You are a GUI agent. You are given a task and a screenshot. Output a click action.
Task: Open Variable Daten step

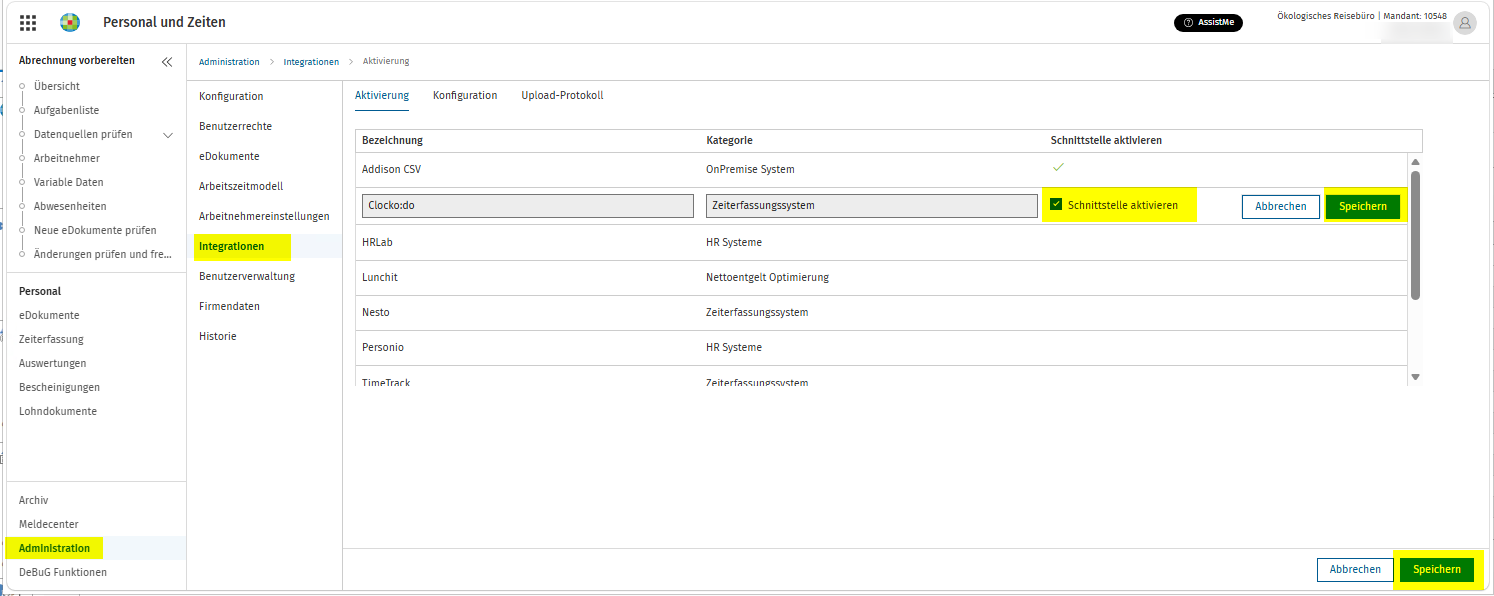[x=69, y=182]
